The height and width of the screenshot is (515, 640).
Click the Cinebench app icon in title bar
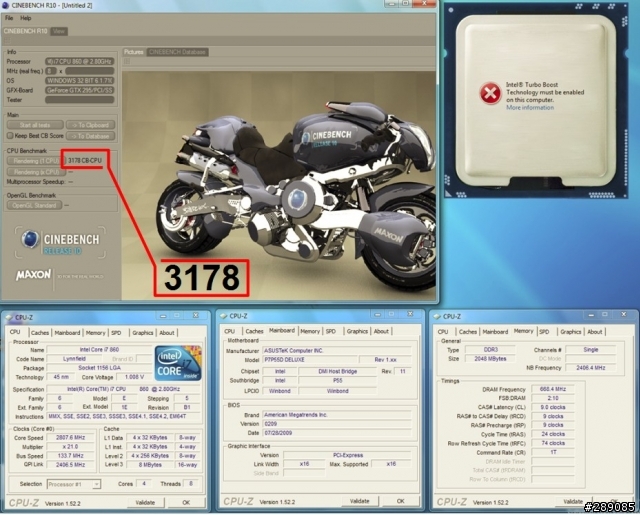point(5,5)
